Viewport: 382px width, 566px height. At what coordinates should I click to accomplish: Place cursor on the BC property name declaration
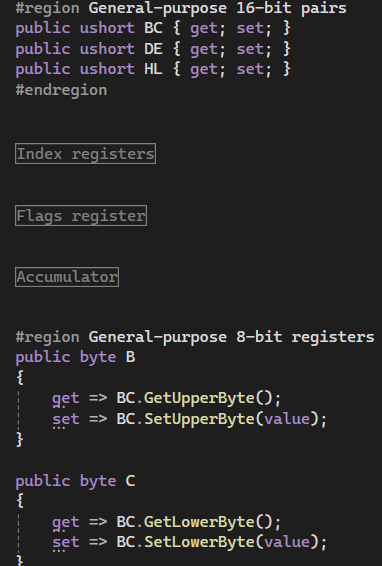153,28
